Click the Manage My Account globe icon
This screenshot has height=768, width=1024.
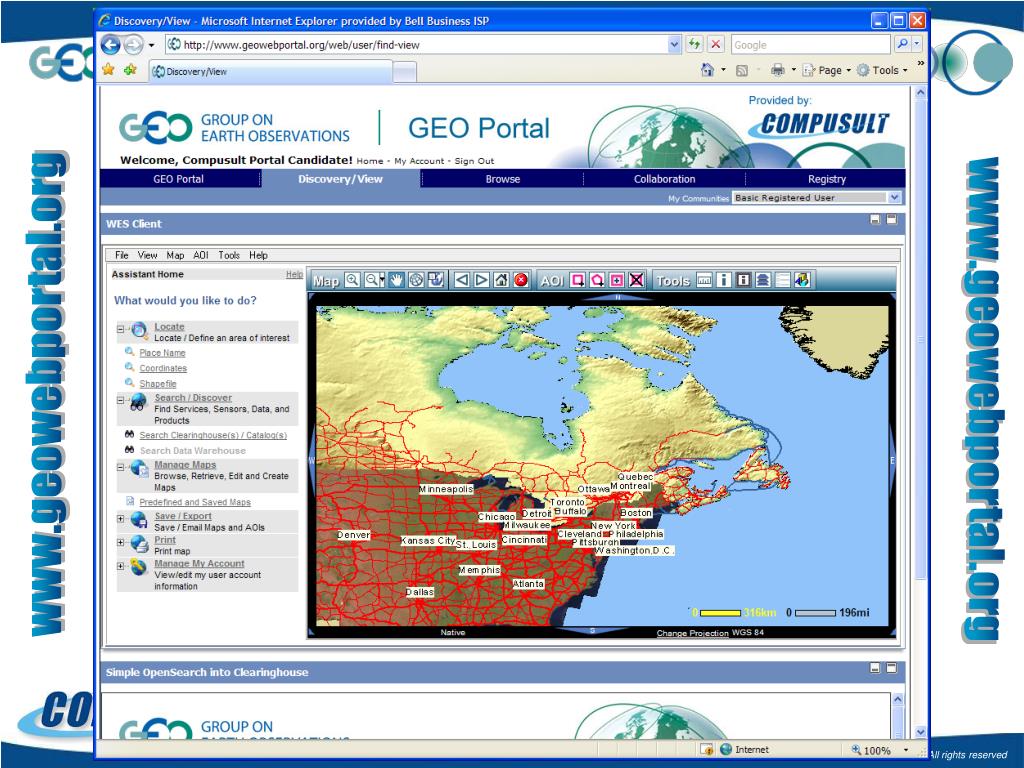click(138, 567)
